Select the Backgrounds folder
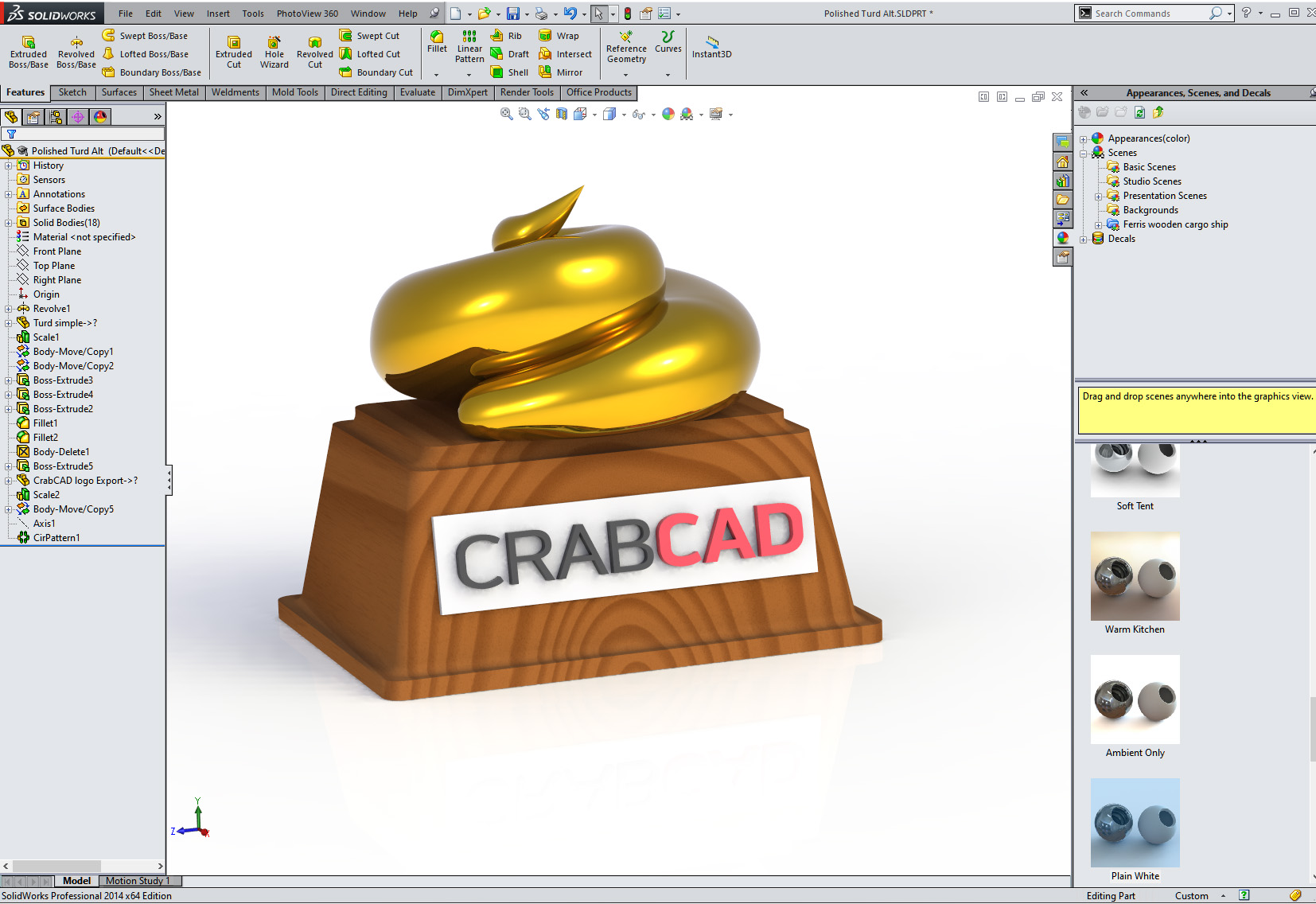Image resolution: width=1316 pixels, height=904 pixels. tap(1151, 210)
